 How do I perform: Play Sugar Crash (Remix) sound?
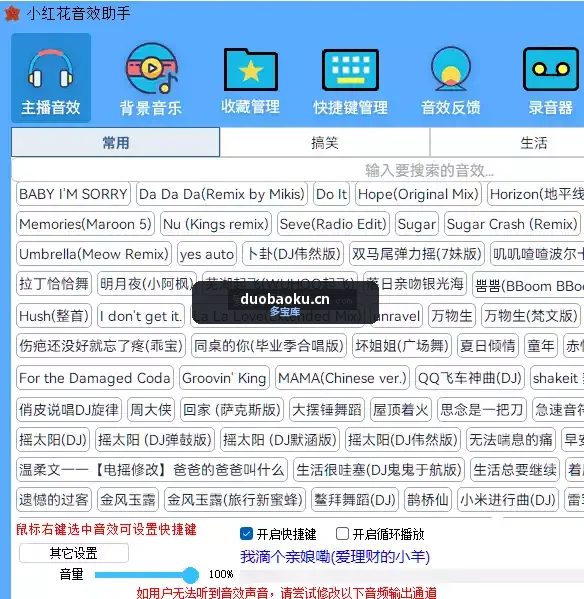point(512,224)
